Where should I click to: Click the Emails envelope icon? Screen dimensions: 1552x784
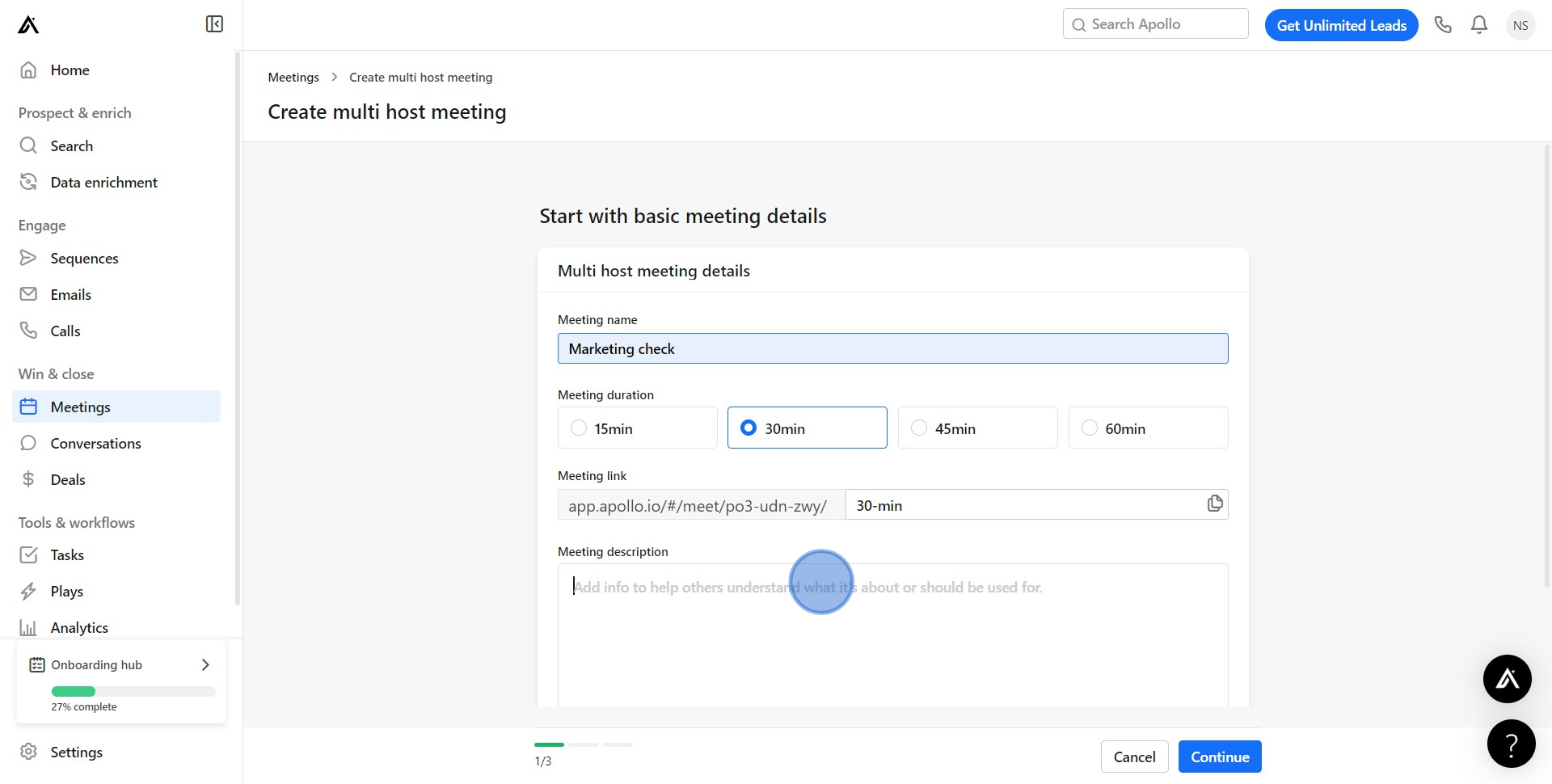28,294
